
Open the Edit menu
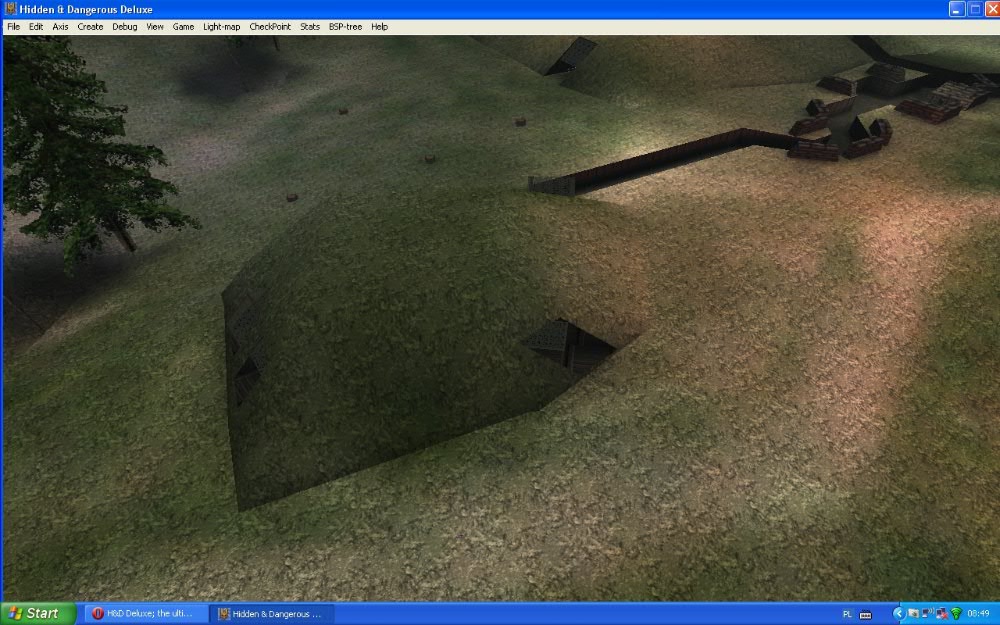[x=36, y=27]
